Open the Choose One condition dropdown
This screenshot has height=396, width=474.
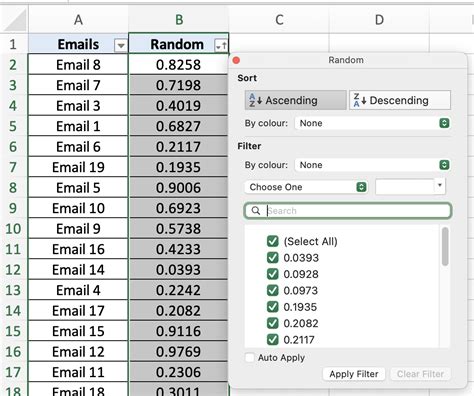[306, 187]
